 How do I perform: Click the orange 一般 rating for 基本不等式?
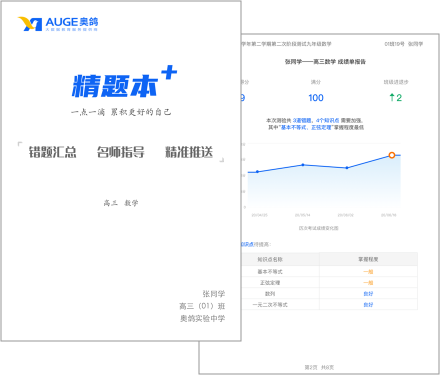pos(368,272)
